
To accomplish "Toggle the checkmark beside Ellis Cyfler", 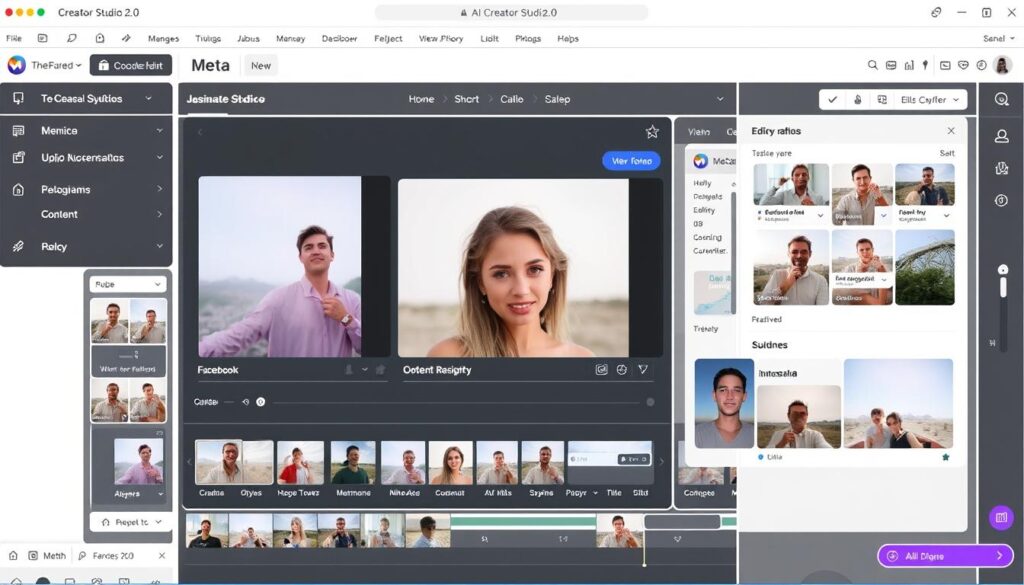I will pyautogui.click(x=833, y=100).
